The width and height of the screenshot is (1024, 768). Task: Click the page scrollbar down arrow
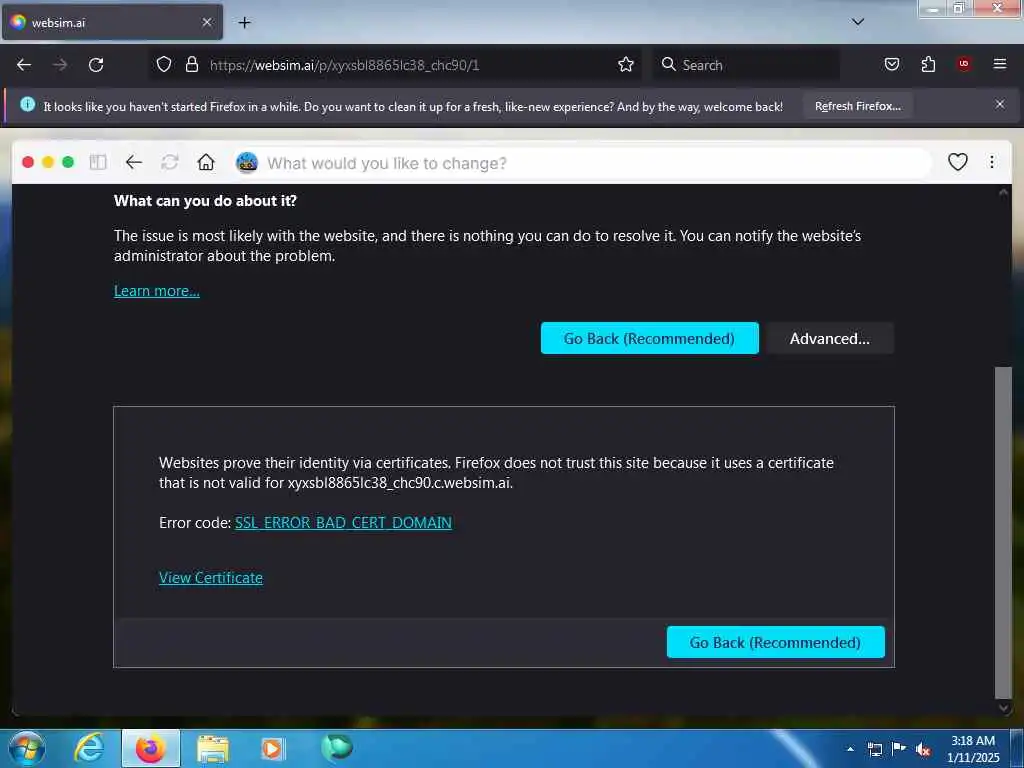coord(1003,708)
